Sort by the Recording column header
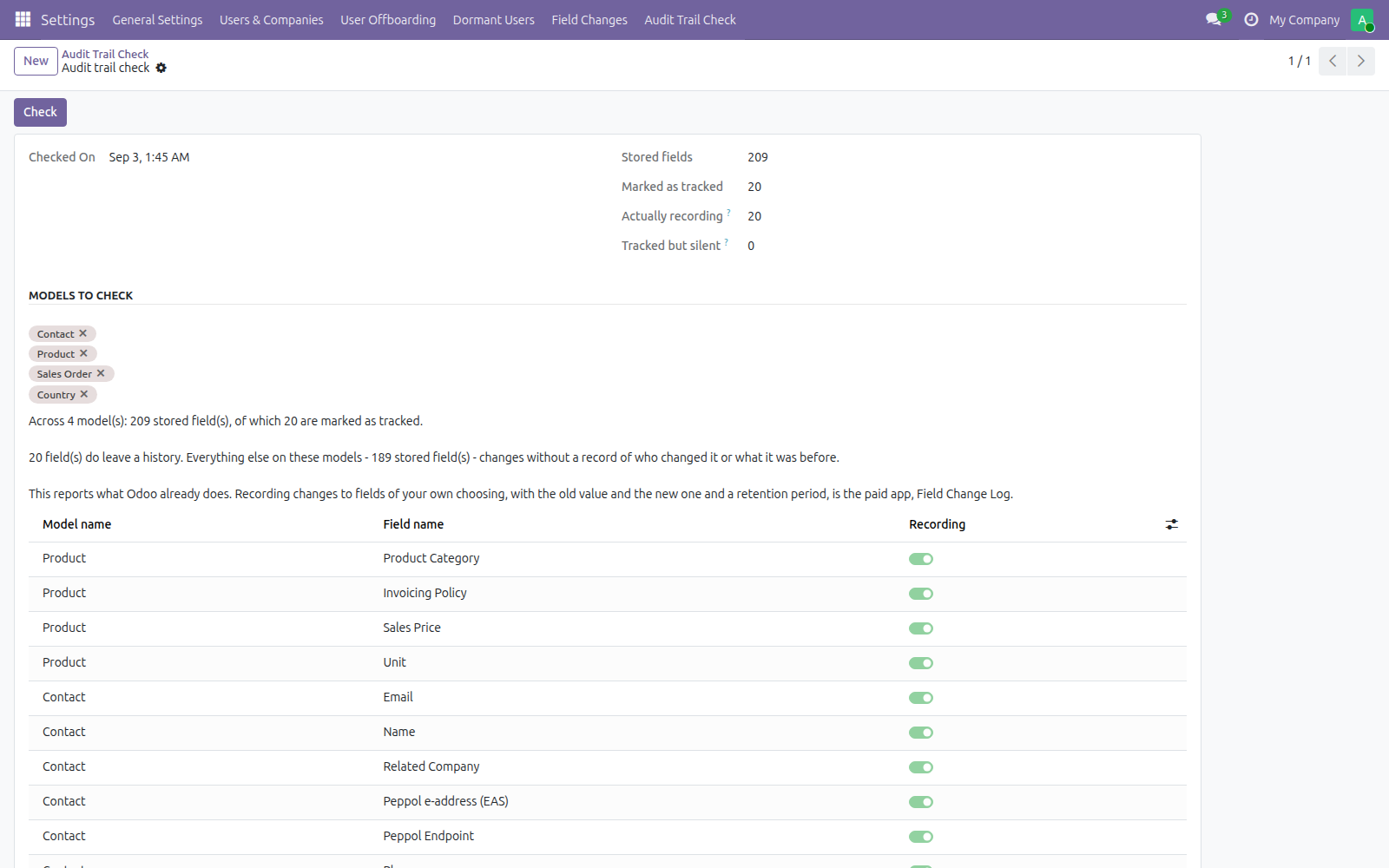 point(937,524)
